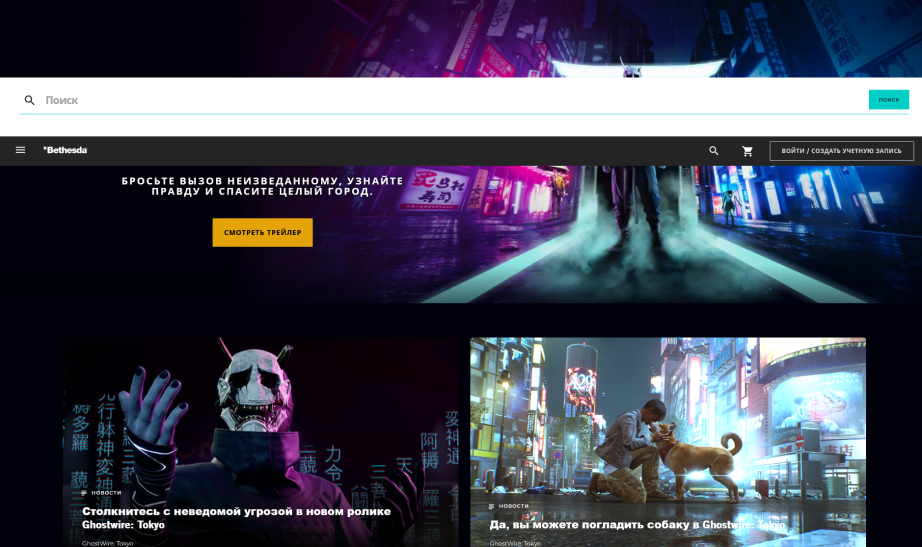Viewport: 922px width, 547px height.
Task: Click GhostWire: Tokyo label under dog article
Action: (515, 543)
